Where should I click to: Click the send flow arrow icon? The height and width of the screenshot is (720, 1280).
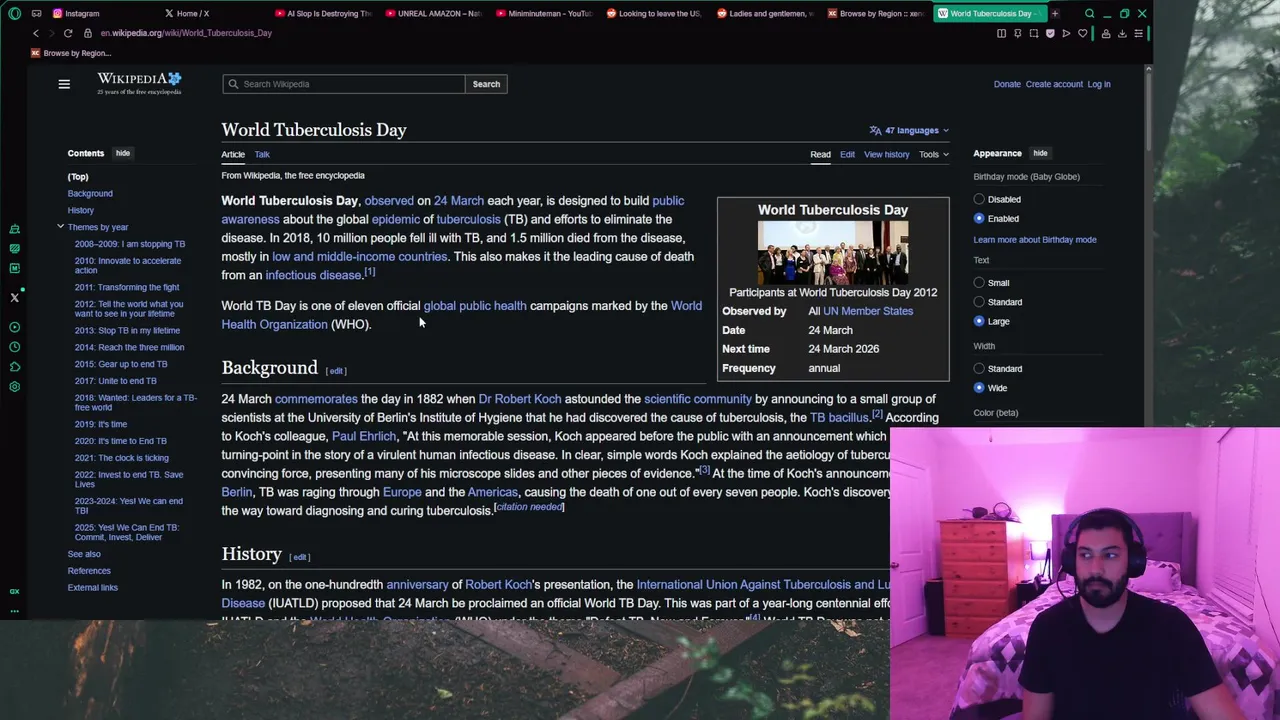[1066, 33]
